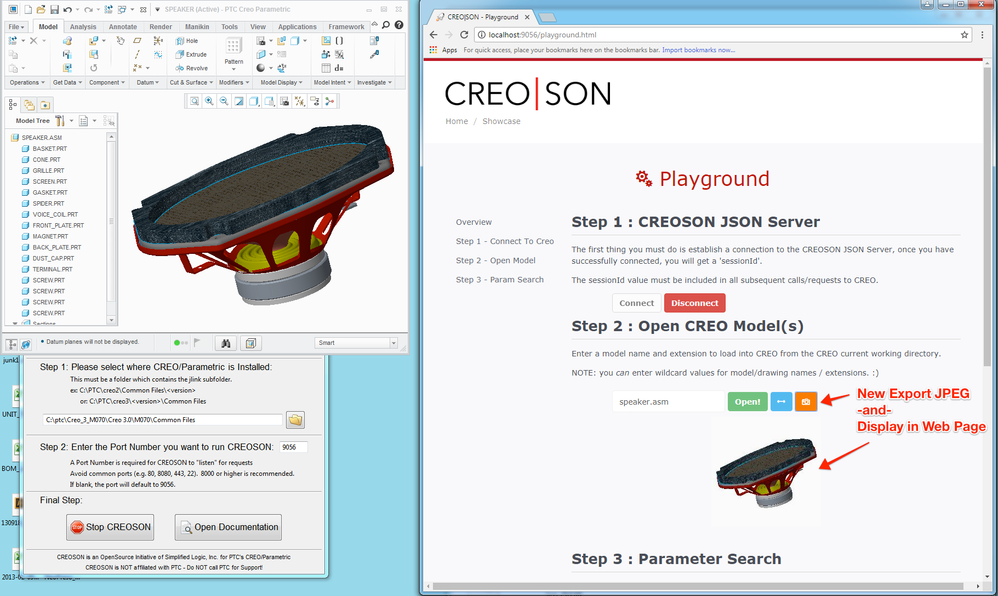Click the Appearance Gallery sphere icon
Screen dimensions: 998x596
pos(261,68)
